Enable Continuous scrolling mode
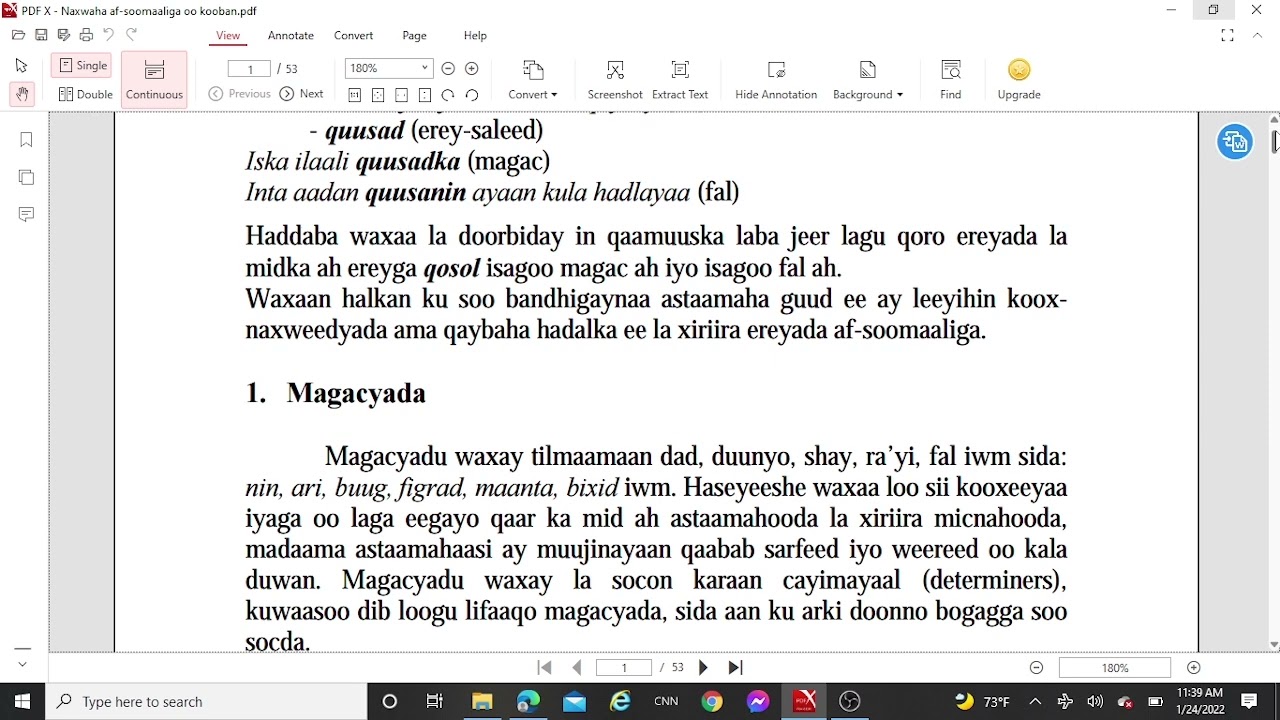Image resolution: width=1280 pixels, height=720 pixels. point(154,79)
